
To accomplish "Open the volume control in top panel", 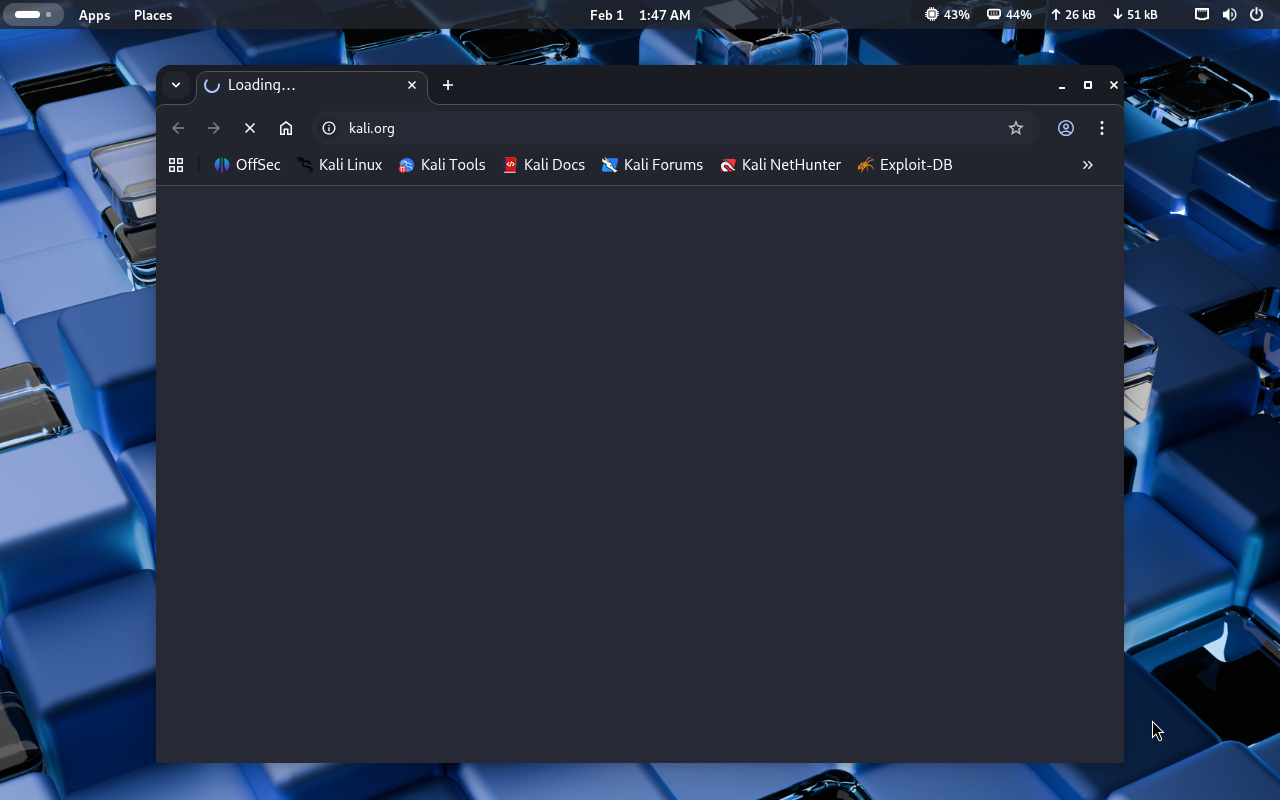I will [1229, 15].
